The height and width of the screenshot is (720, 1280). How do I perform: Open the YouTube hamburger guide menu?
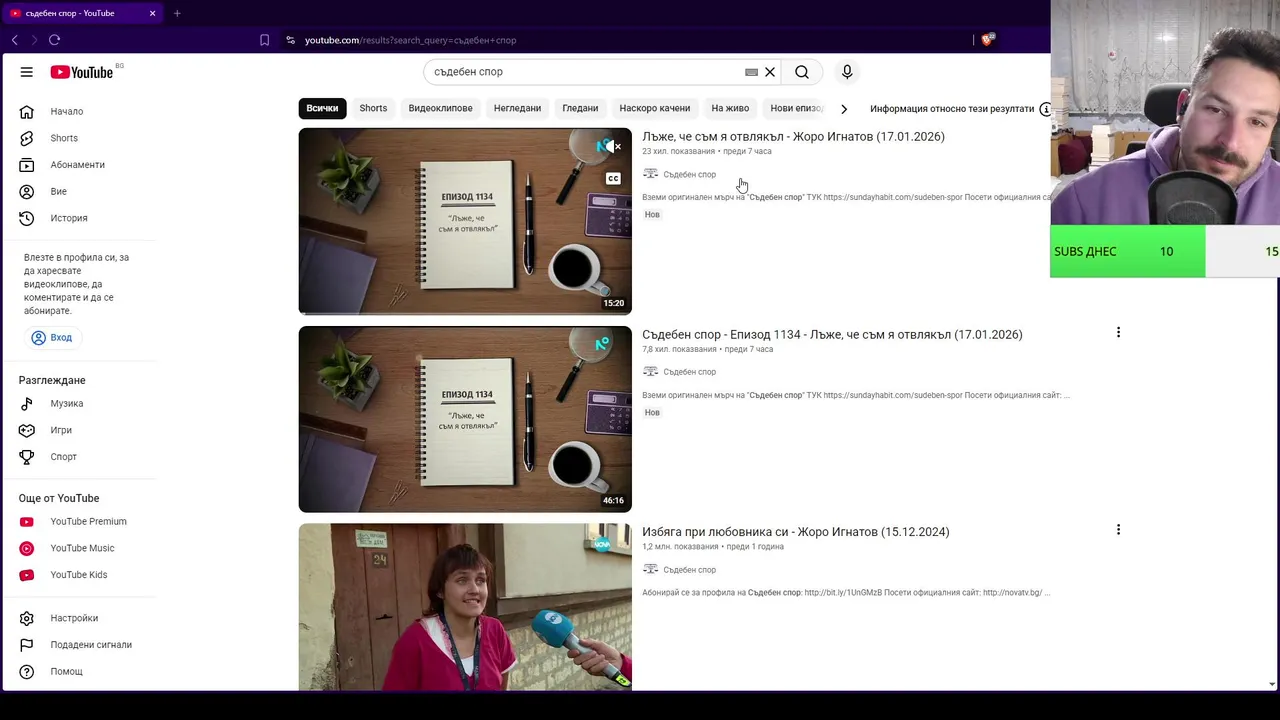(x=27, y=72)
